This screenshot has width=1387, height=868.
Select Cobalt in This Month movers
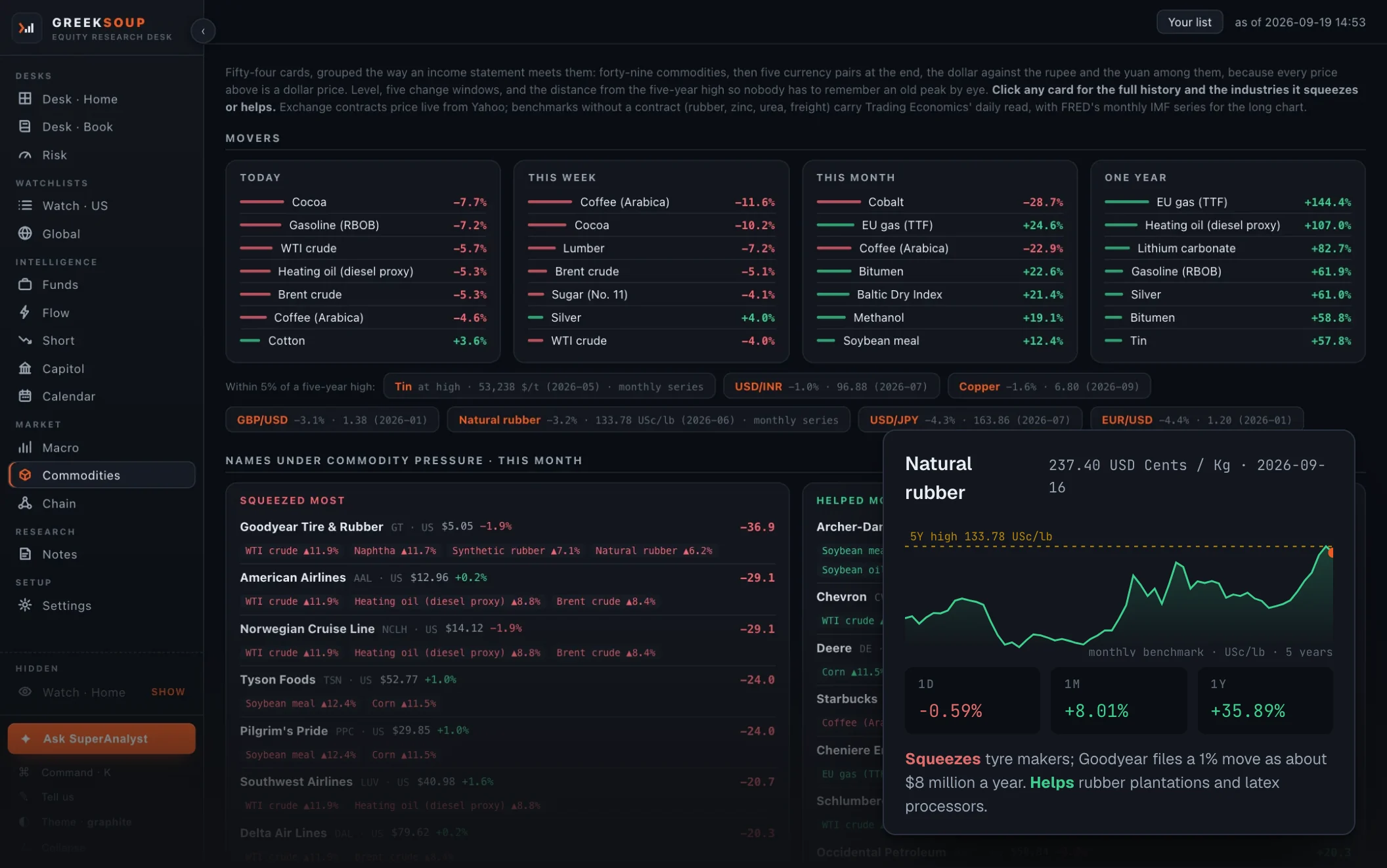940,202
